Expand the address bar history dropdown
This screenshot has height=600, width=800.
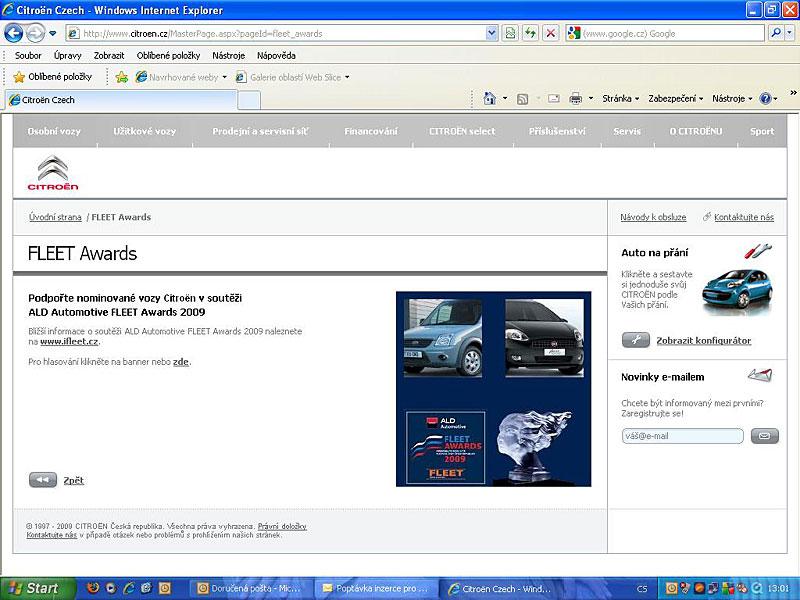(491, 34)
